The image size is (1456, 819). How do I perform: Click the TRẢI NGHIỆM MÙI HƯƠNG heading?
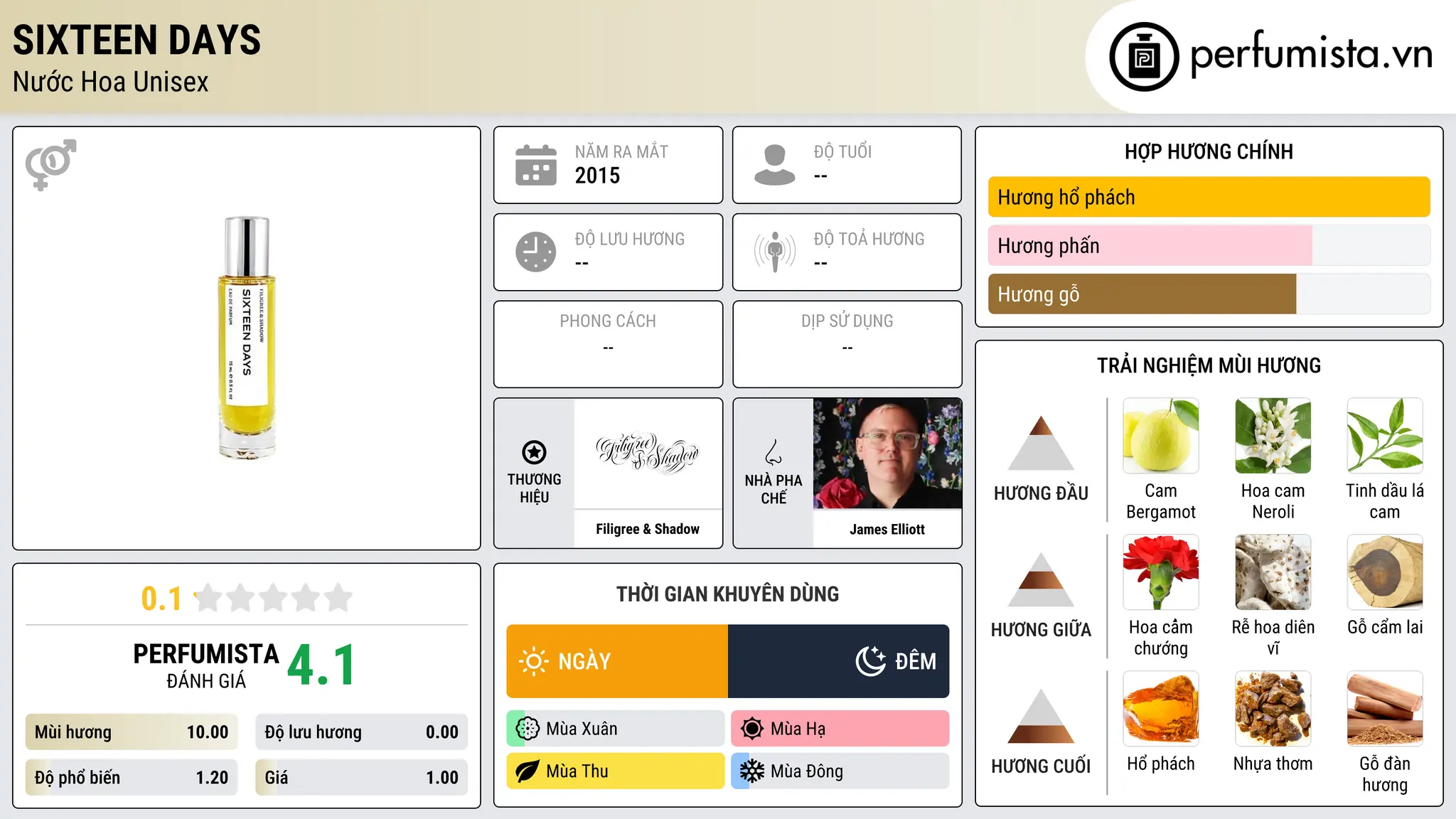[1209, 365]
